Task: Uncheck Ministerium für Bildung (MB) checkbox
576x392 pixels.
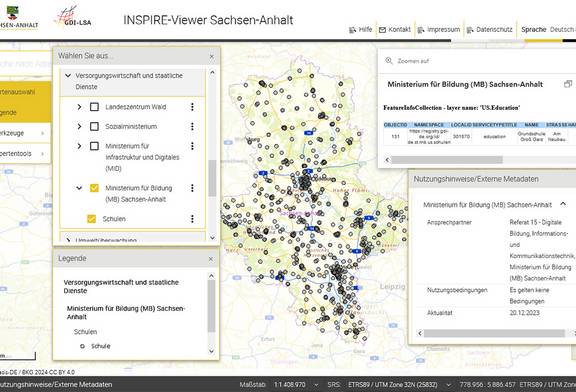Action: coord(94,188)
